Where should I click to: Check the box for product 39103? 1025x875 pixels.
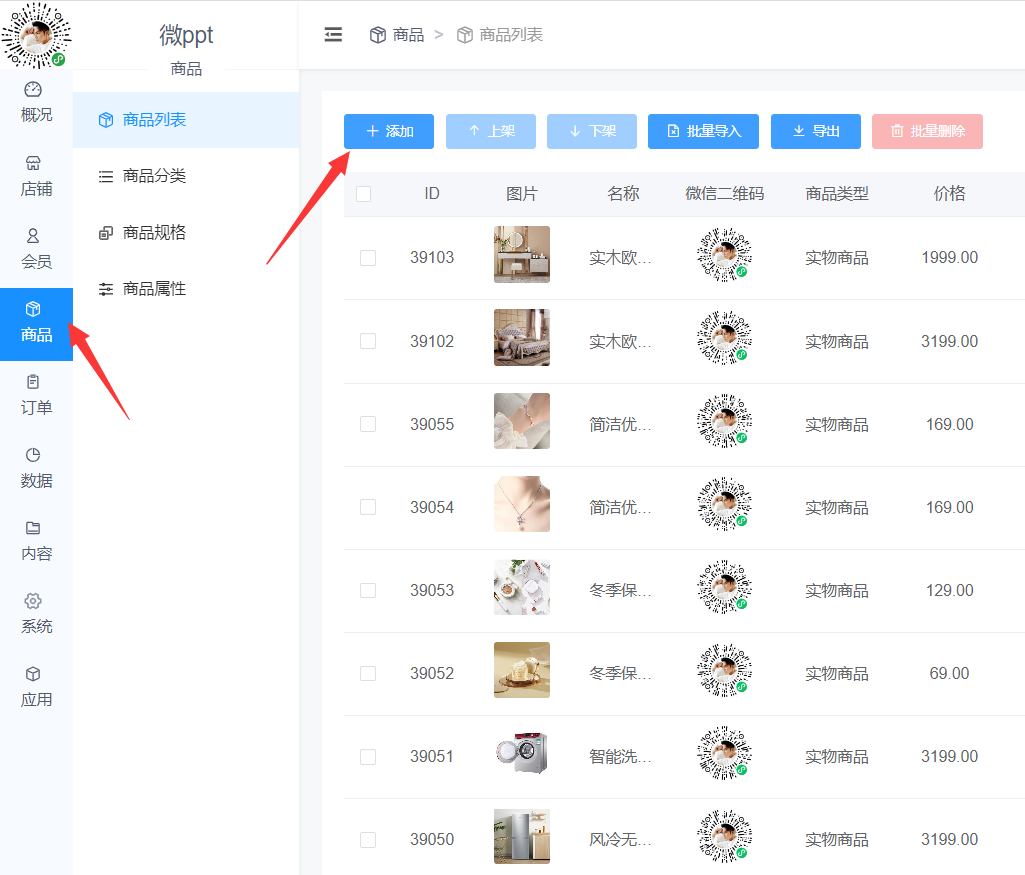[368, 258]
